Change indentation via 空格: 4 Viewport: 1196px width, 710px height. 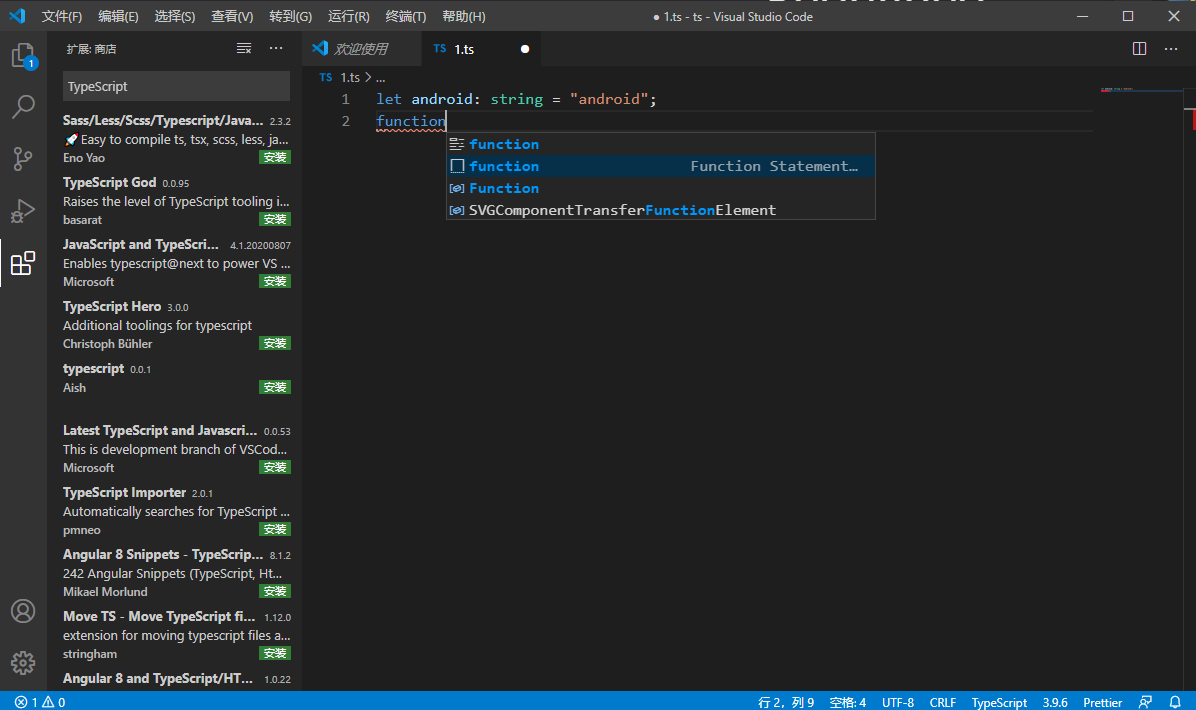[x=847, y=702]
